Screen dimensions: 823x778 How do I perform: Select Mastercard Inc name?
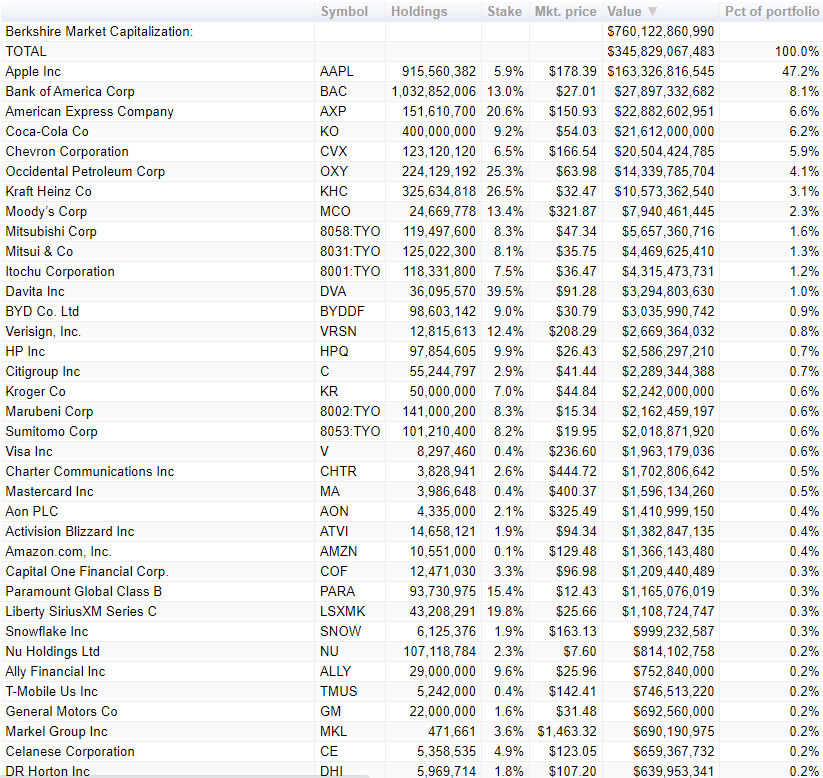pos(49,491)
